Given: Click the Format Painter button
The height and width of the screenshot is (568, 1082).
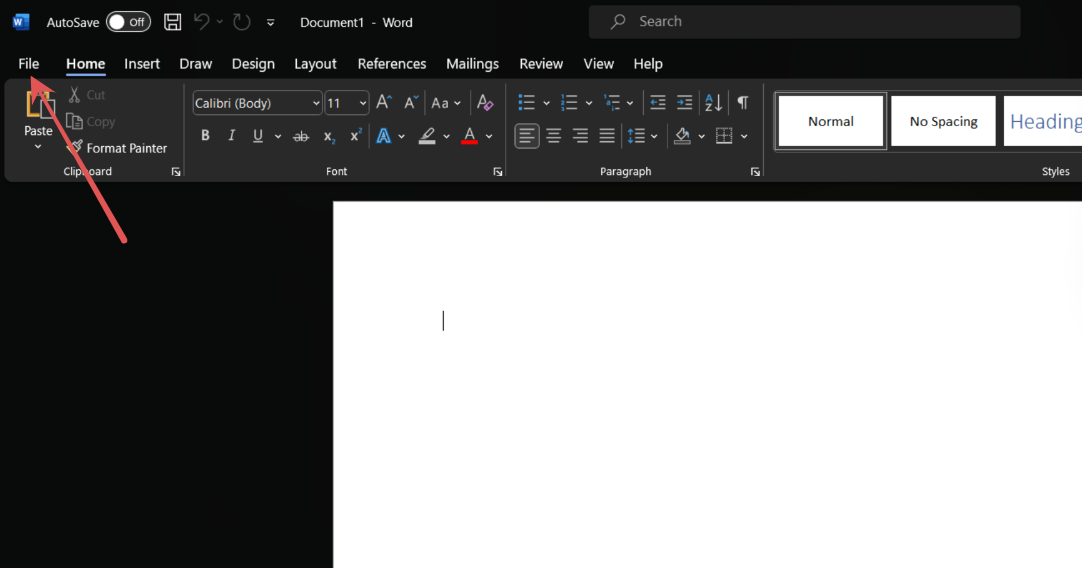Looking at the screenshot, I should point(117,148).
